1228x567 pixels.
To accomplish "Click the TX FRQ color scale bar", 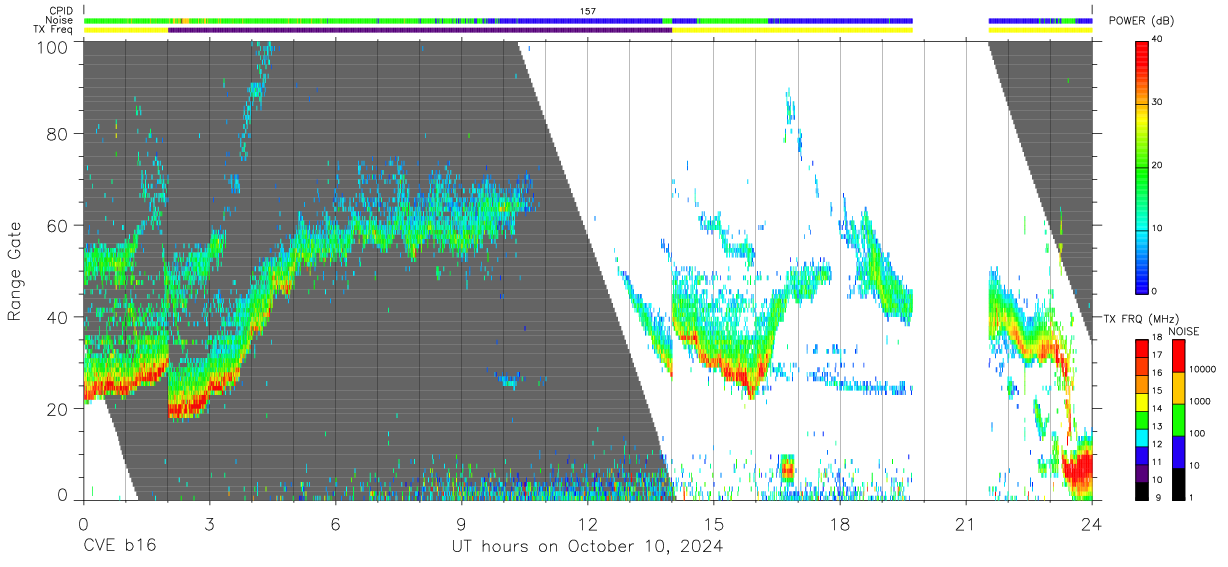I will coord(1142,420).
